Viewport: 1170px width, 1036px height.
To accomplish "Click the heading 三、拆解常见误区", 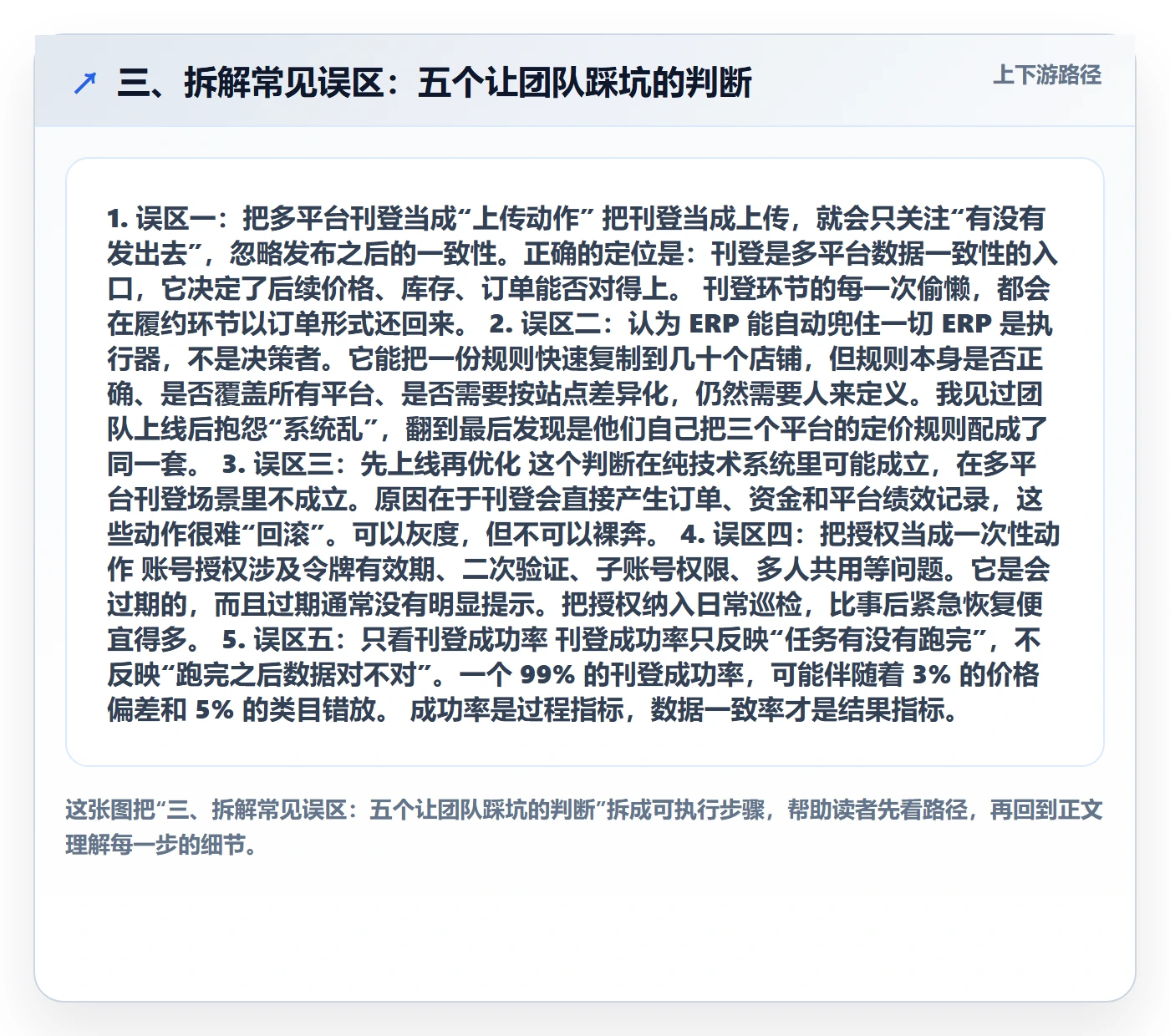I will point(435,83).
